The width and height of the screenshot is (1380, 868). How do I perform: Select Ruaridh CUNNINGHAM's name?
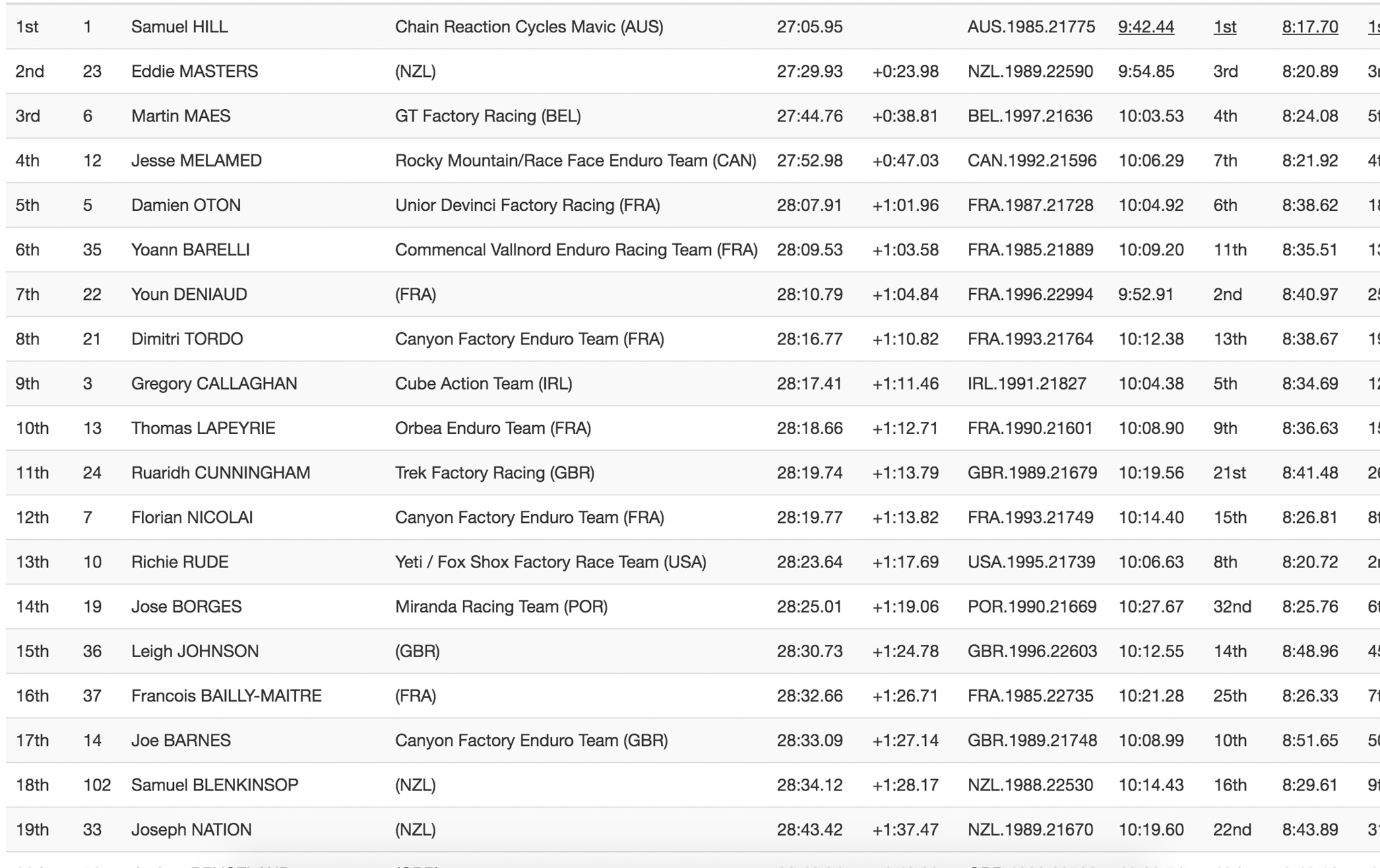220,472
